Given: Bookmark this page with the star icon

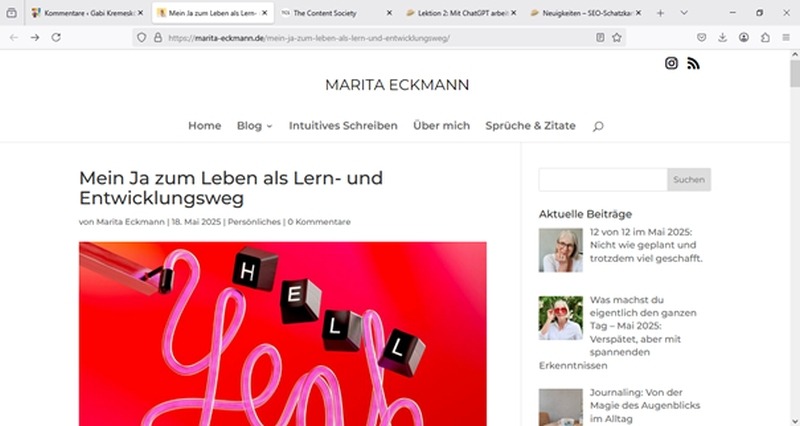Looking at the screenshot, I should [x=617, y=37].
